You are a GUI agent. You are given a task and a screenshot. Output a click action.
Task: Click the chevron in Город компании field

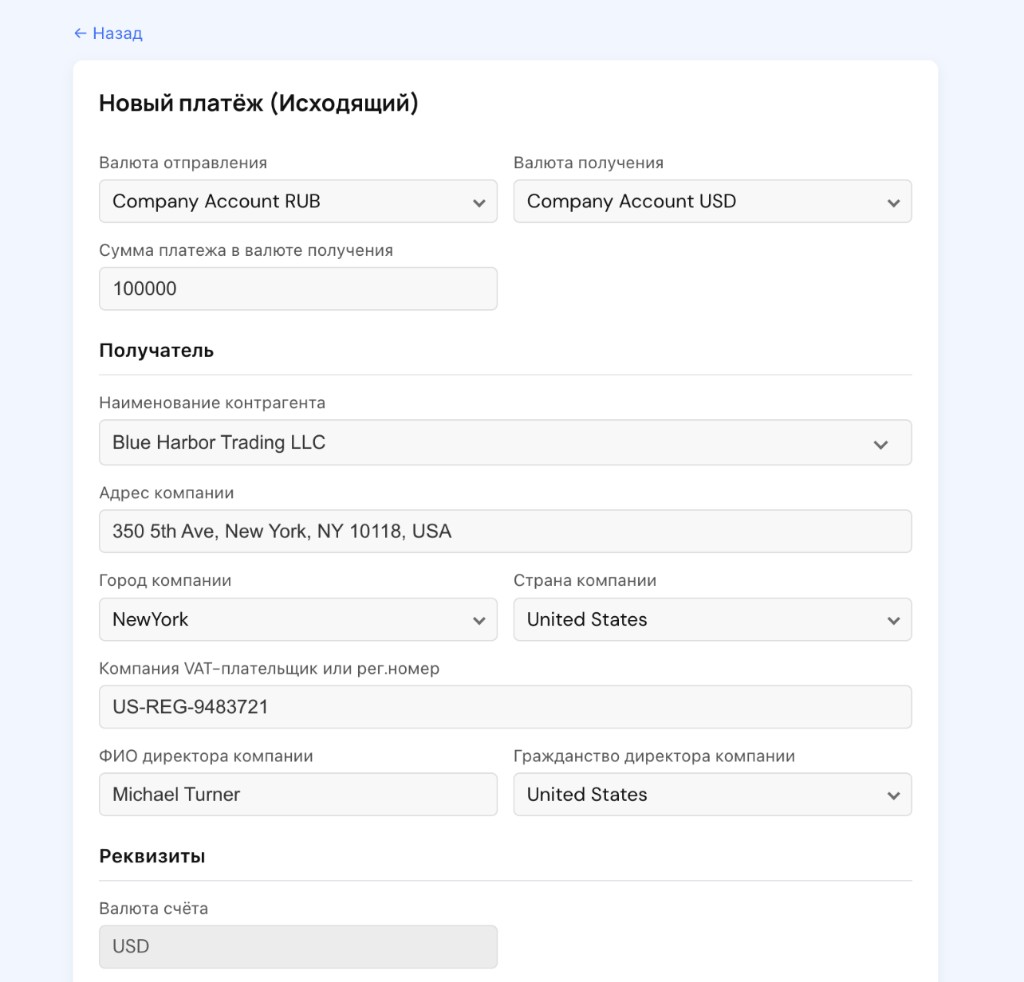pyautogui.click(x=479, y=621)
